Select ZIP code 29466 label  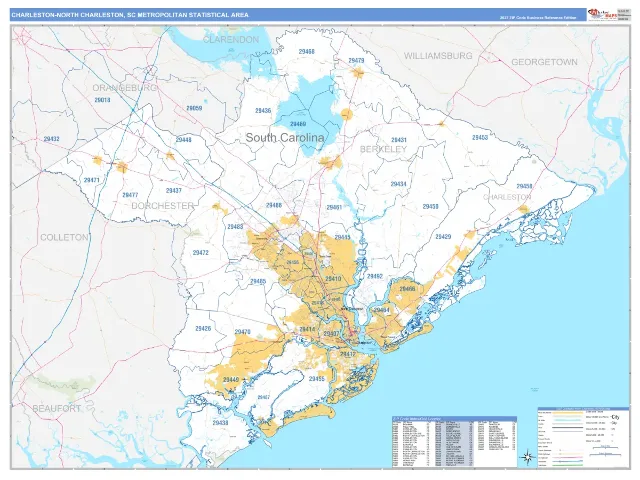point(407,289)
